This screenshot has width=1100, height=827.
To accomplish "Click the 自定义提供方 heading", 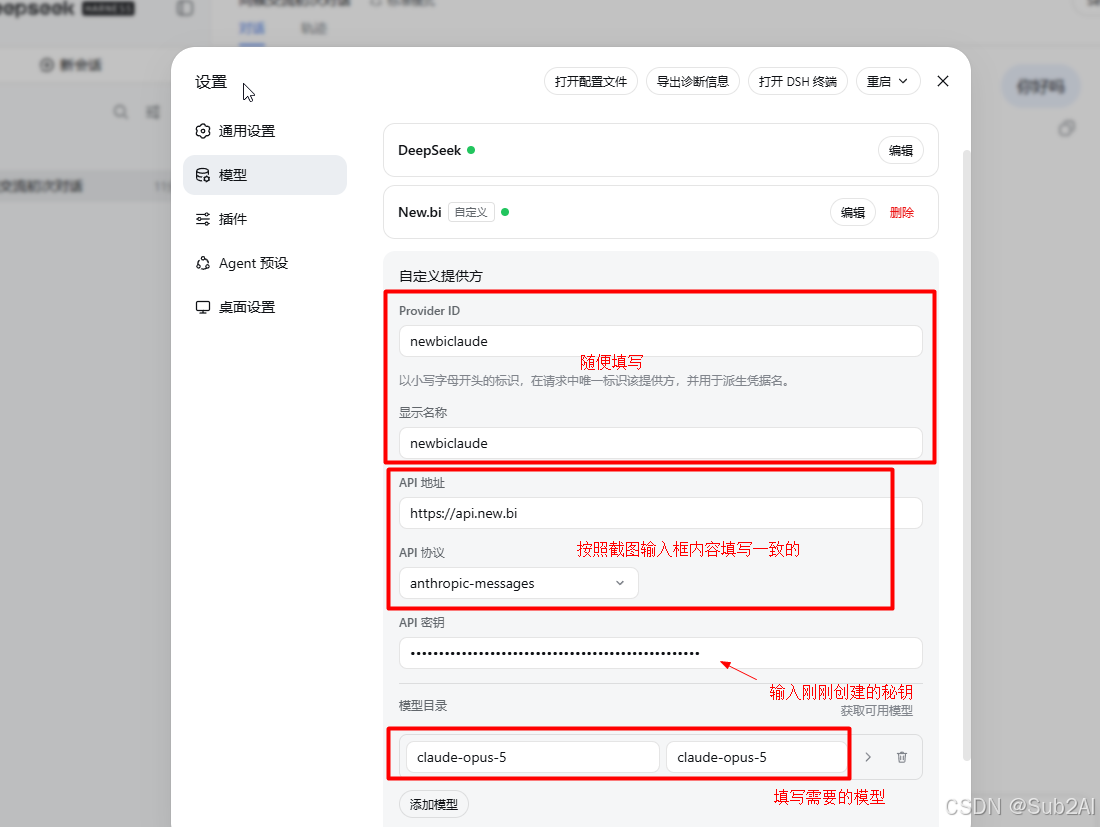I will click(x=441, y=276).
